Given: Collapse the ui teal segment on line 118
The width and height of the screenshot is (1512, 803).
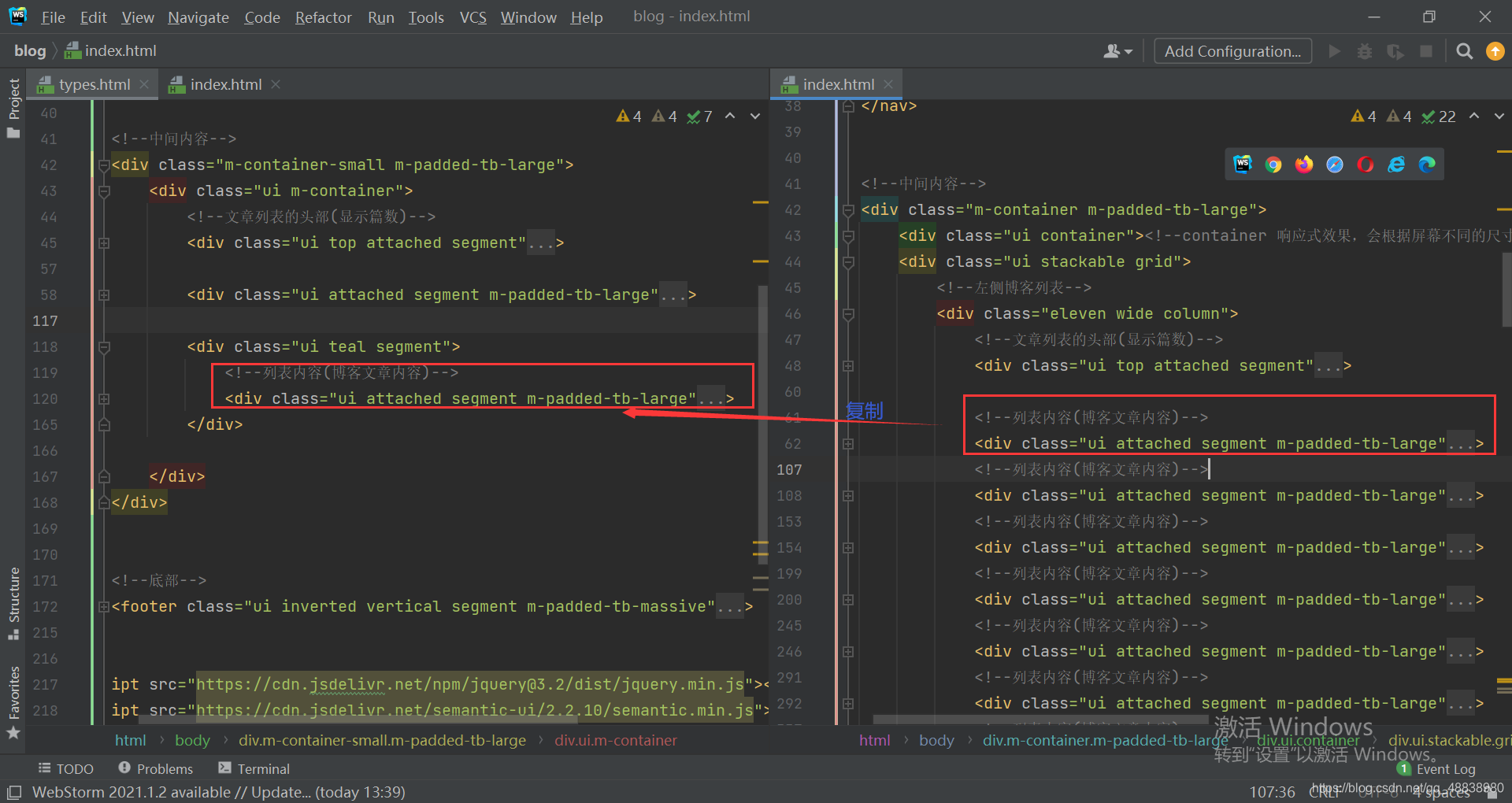Looking at the screenshot, I should point(104,347).
